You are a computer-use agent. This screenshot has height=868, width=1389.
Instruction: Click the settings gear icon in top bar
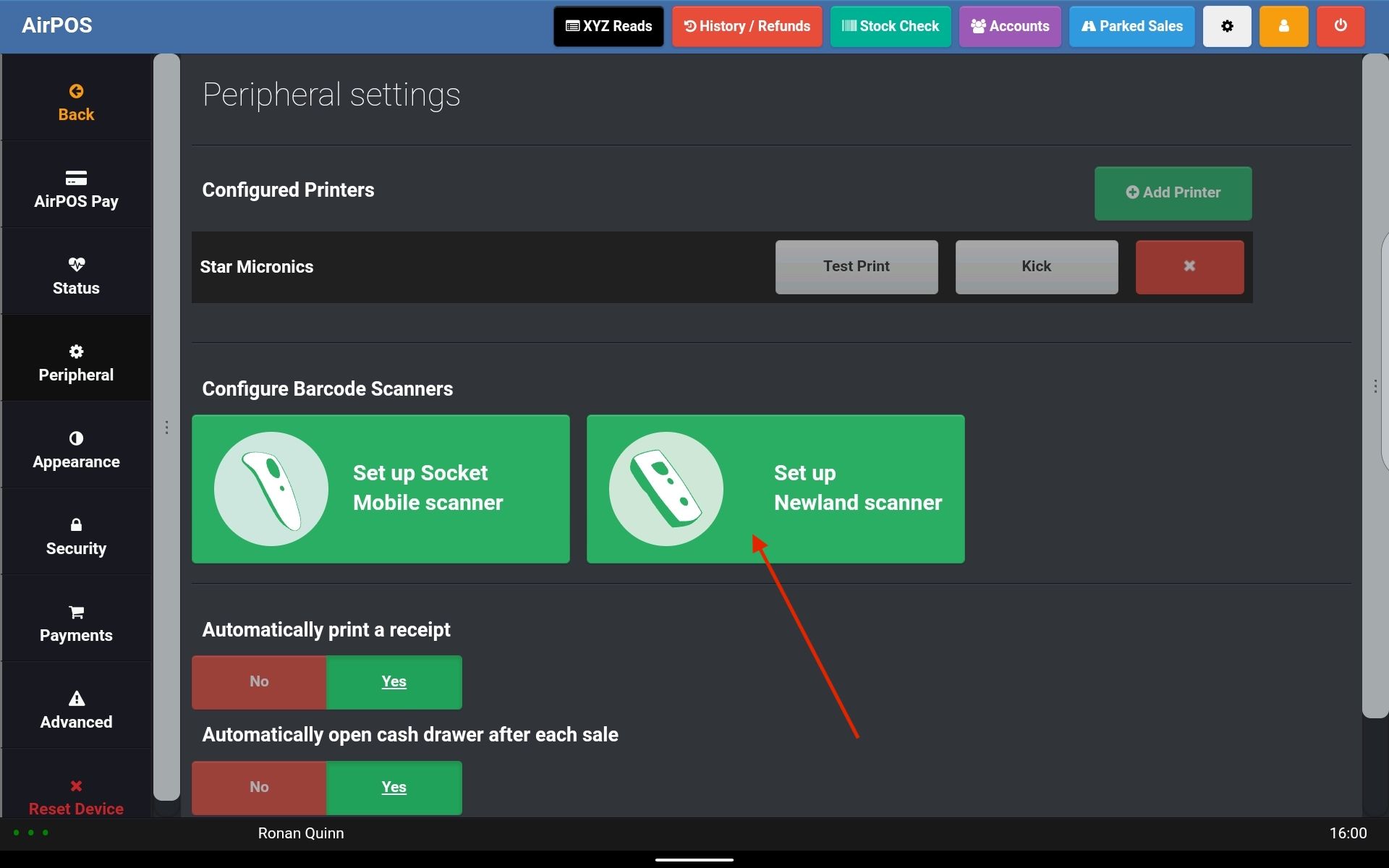pyautogui.click(x=1227, y=27)
